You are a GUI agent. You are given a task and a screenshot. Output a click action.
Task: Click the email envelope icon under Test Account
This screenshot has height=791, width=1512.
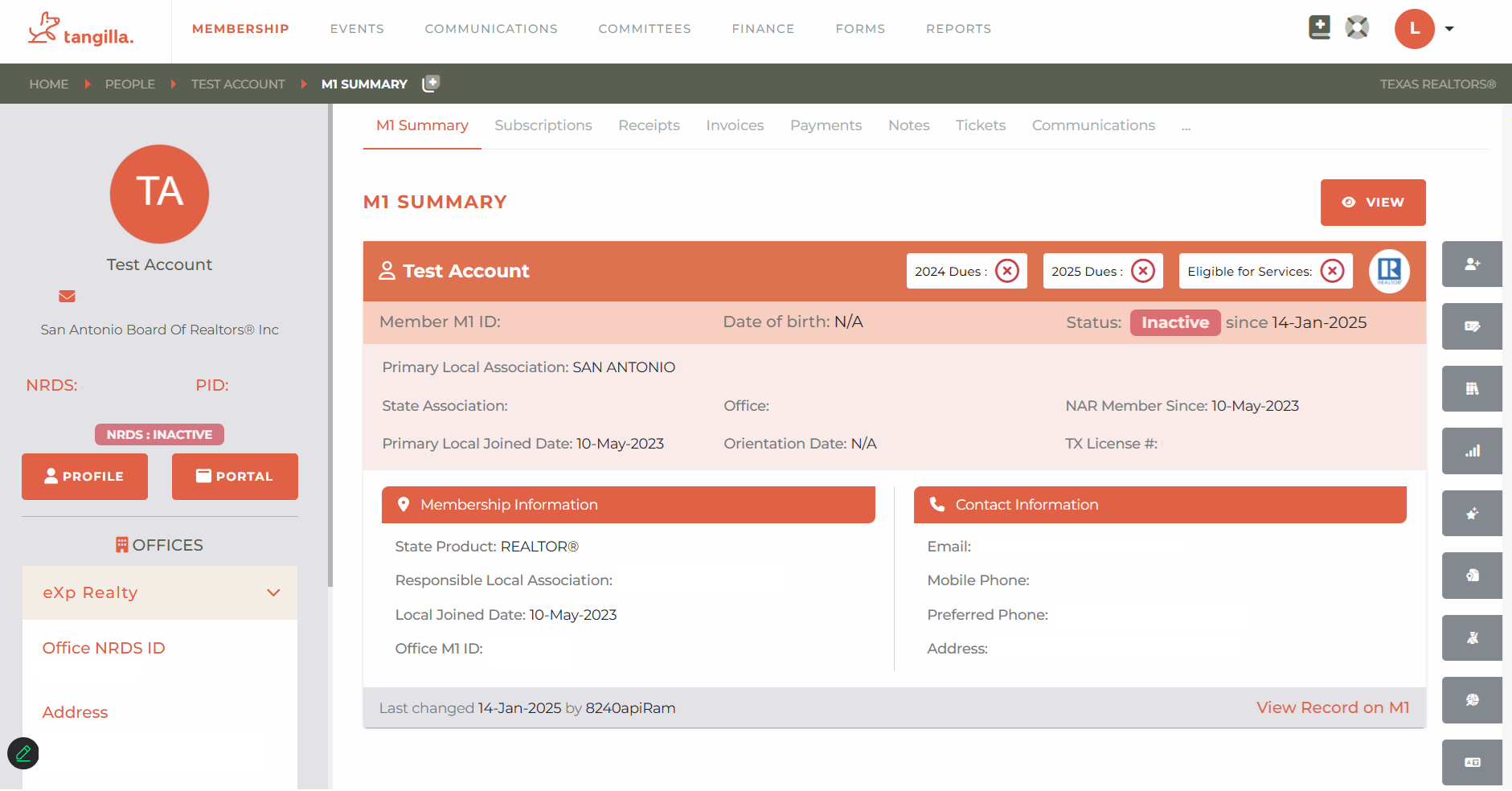click(x=67, y=296)
